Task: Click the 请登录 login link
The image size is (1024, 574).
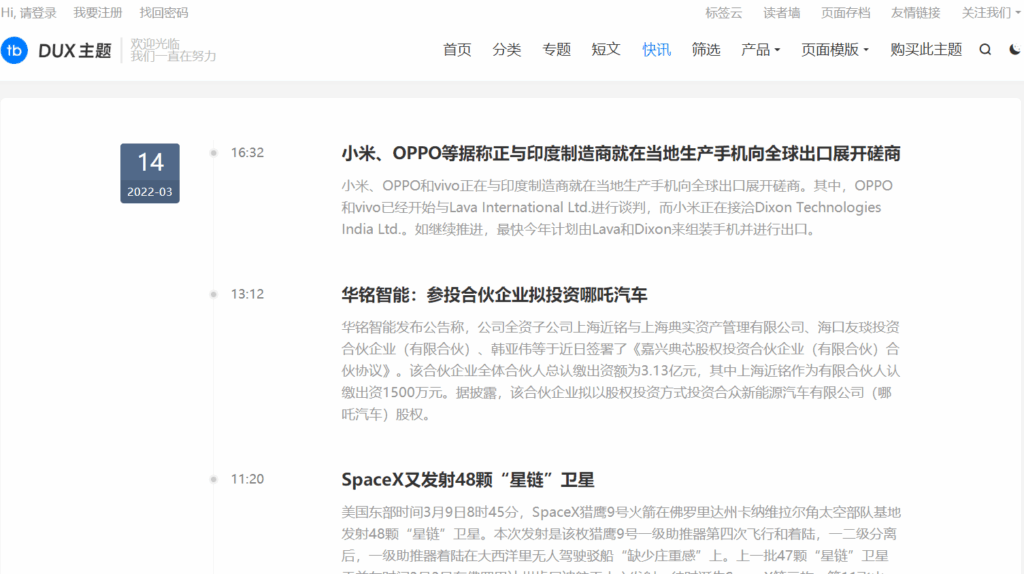Action: 38,12
